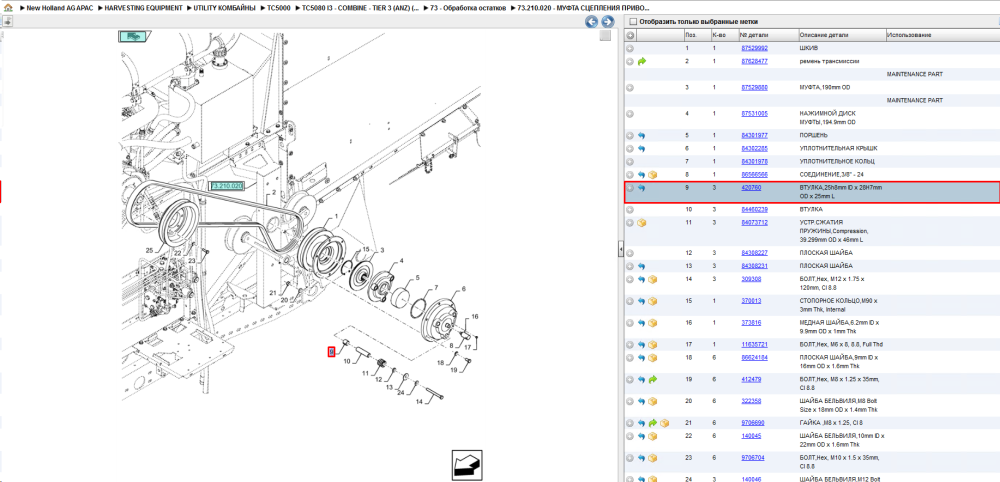
Task: Select callout number 25 in diagram
Action: (x=149, y=251)
